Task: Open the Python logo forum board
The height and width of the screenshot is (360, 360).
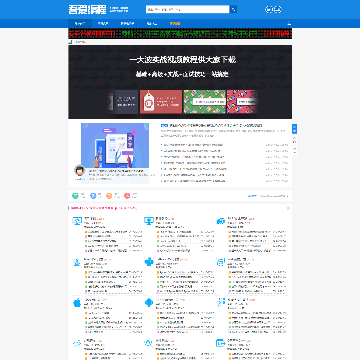Action: coord(148,262)
